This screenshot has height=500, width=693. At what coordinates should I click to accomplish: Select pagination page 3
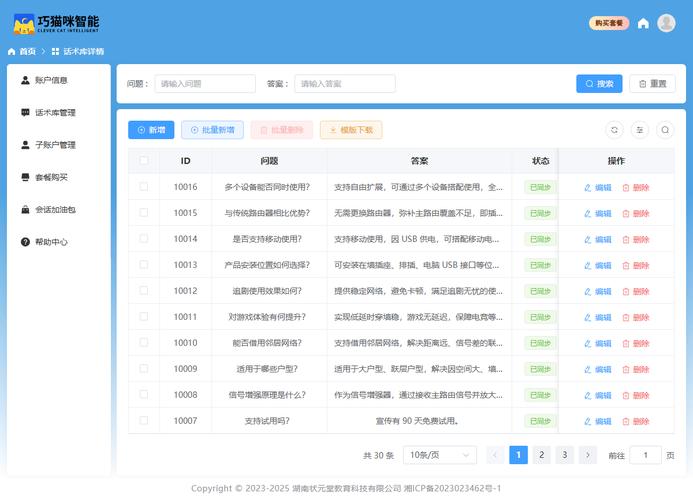[564, 455]
